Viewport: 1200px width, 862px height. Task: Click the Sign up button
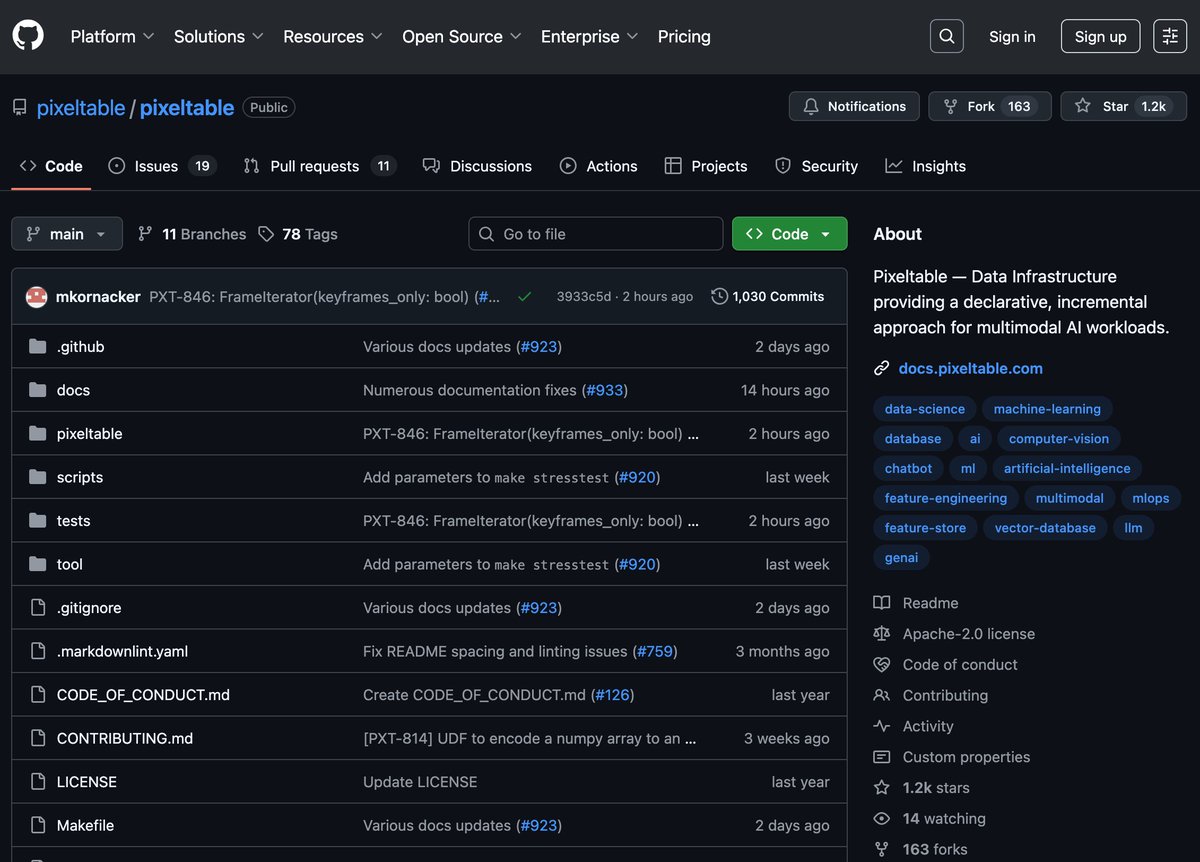[1100, 36]
